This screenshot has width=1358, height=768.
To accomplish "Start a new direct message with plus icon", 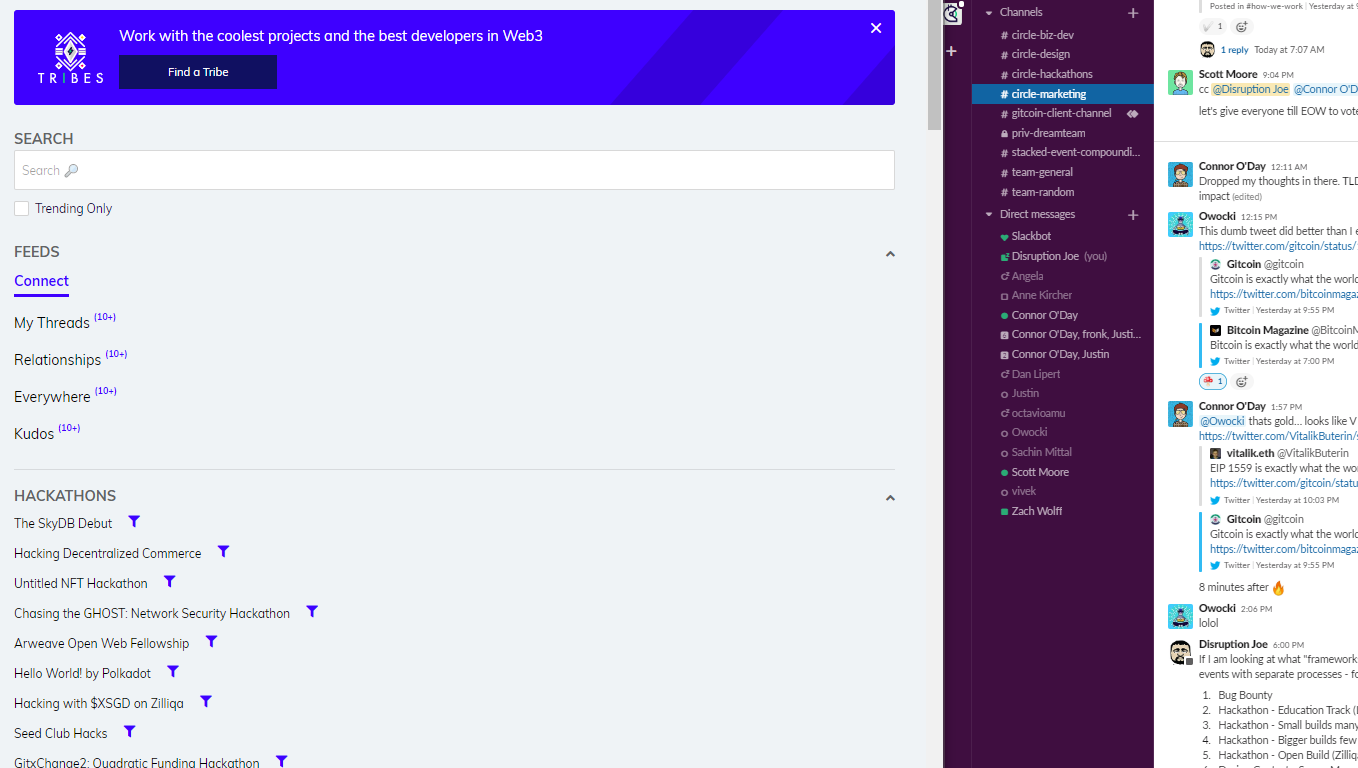I will 1133,215.
